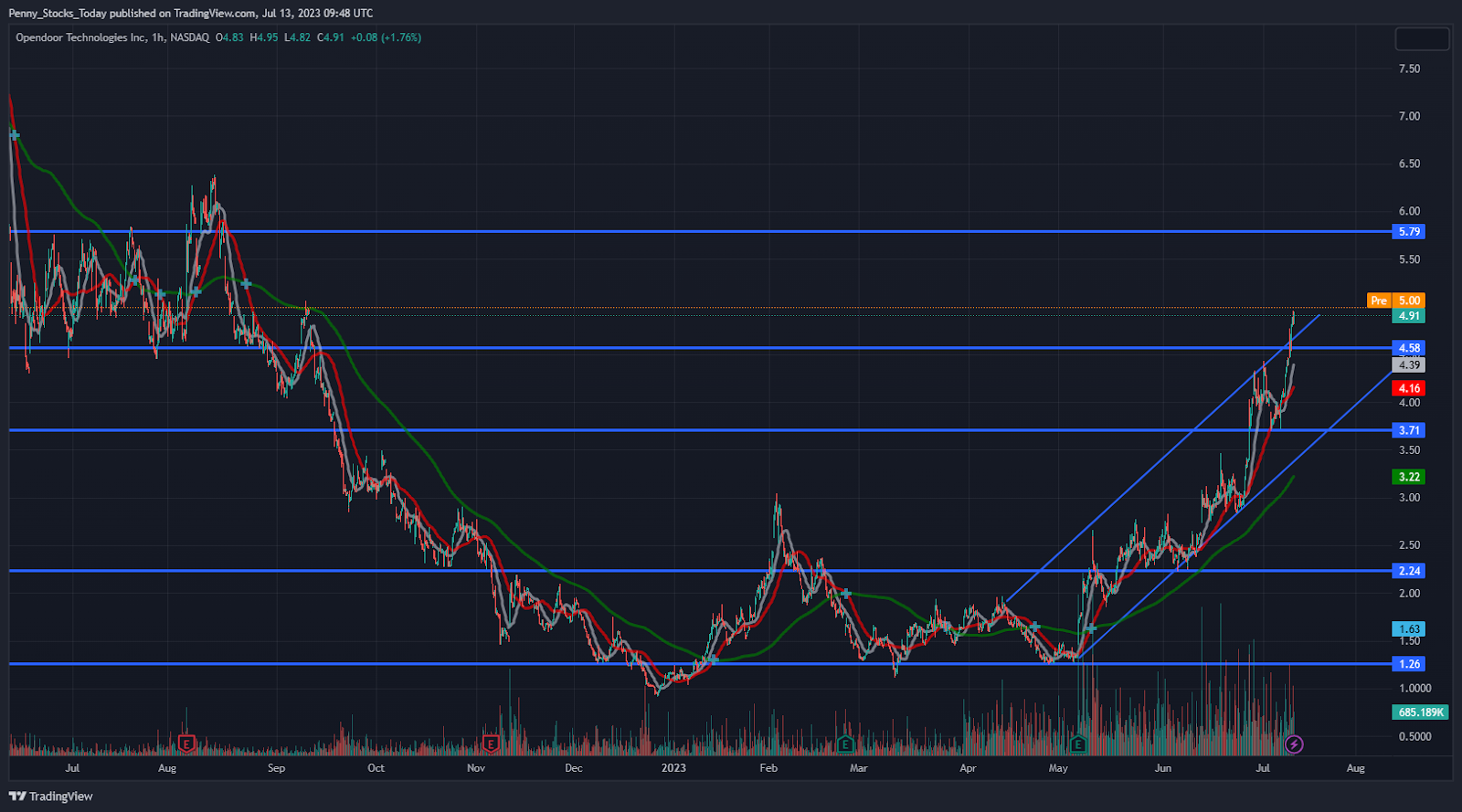Click the +0.08 (+1.76%) change value
This screenshot has width=1462, height=812.
[x=386, y=37]
